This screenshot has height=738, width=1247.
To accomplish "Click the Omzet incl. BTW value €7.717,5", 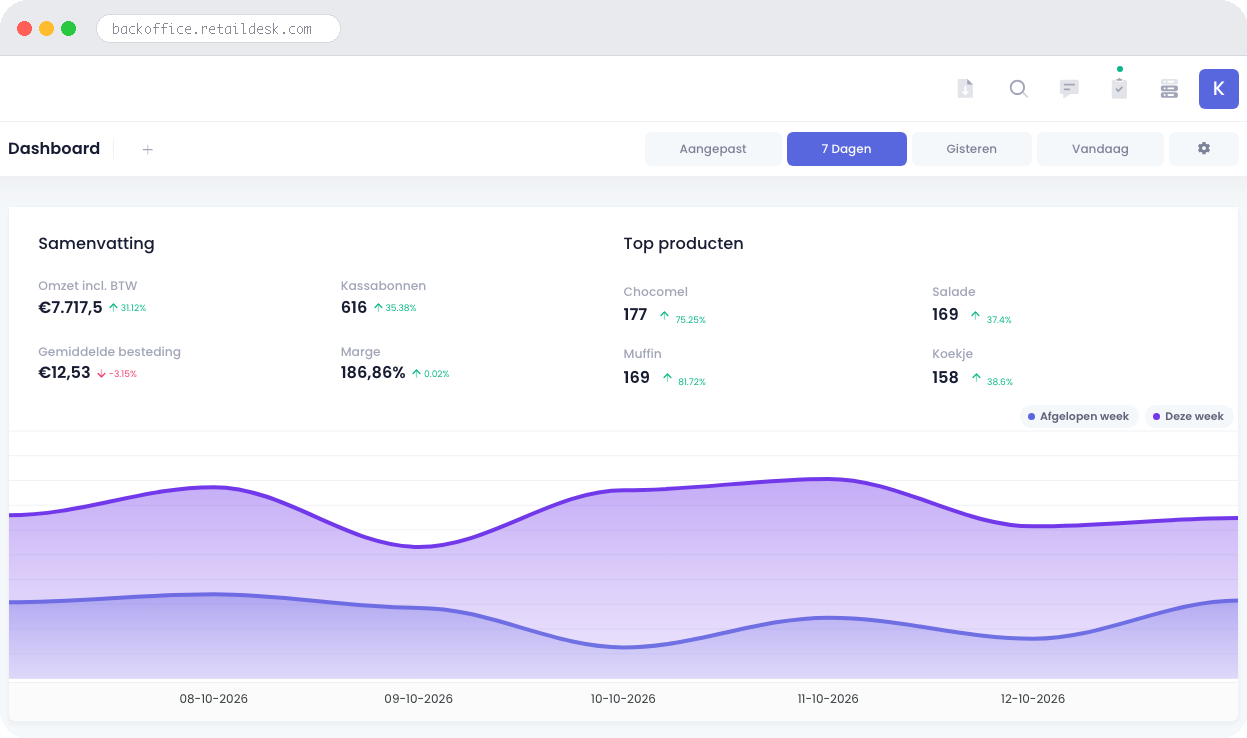I will coord(70,307).
